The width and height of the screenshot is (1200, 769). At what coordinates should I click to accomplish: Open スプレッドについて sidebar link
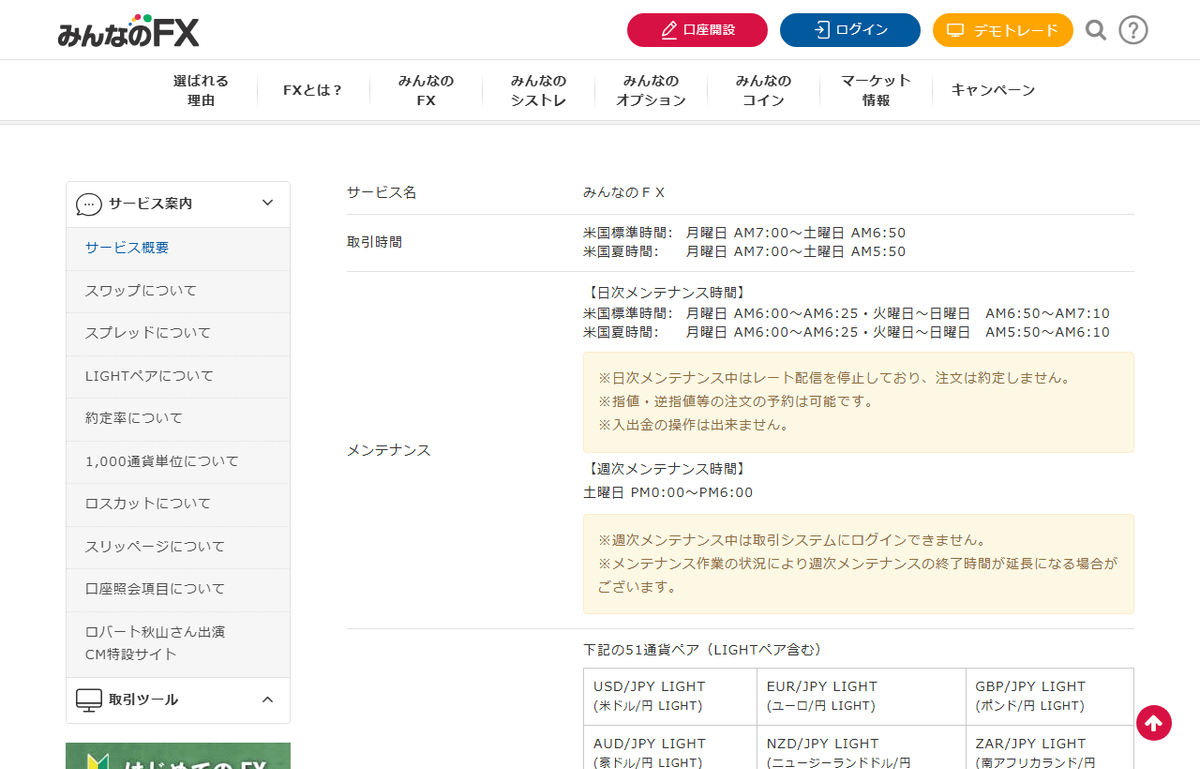click(178, 333)
